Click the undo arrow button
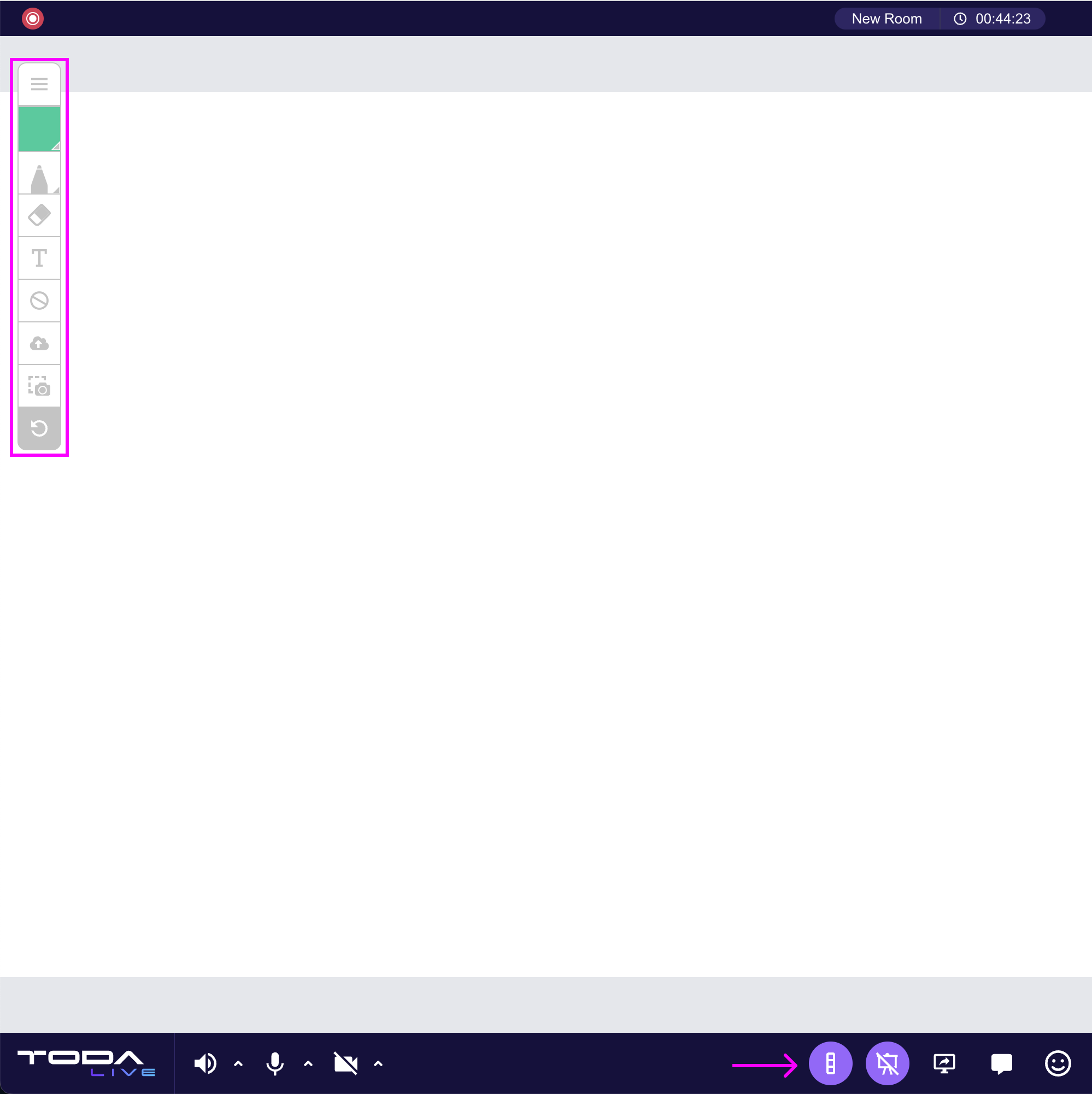 39,428
